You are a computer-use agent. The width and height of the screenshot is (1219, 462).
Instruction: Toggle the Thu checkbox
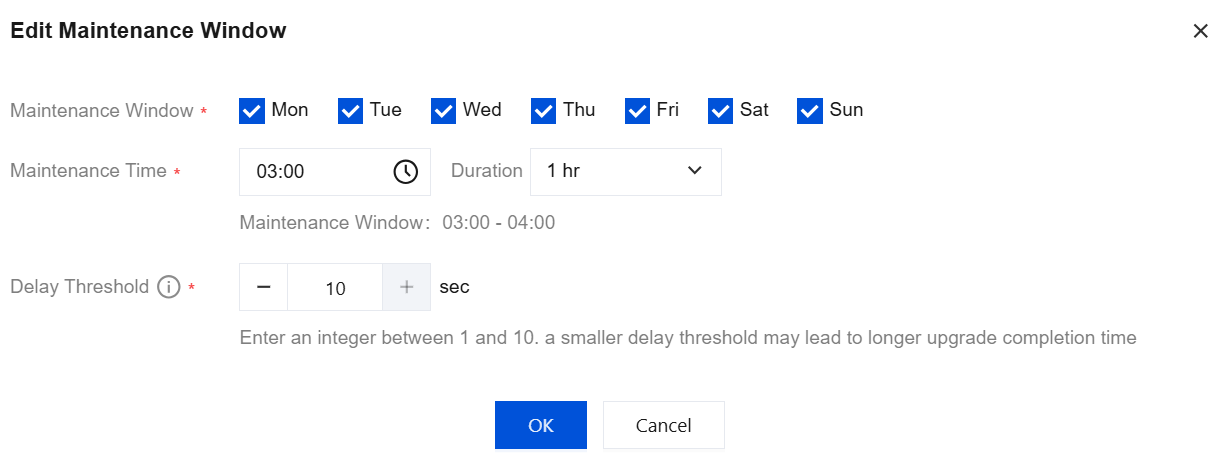[543, 111]
